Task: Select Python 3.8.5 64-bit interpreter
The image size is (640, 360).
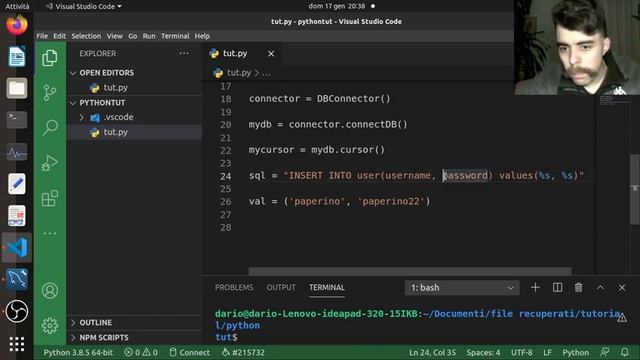Action: pos(78,352)
